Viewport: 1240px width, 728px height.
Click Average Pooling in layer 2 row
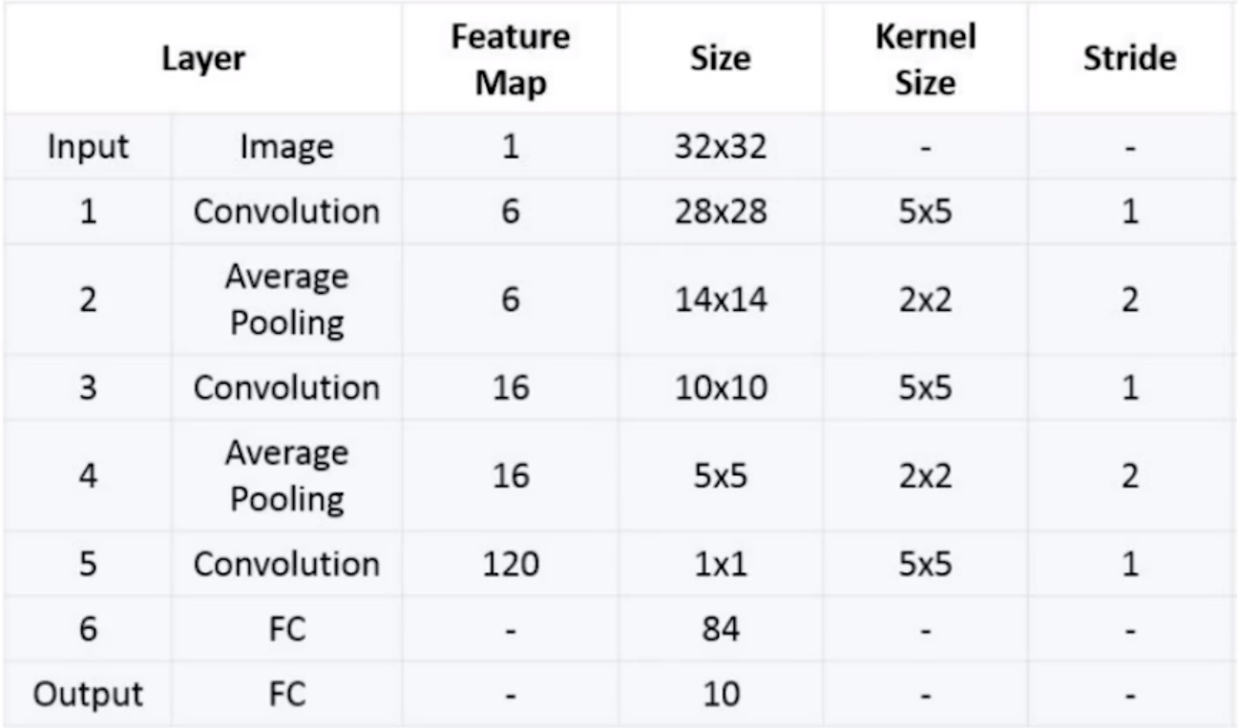point(287,299)
